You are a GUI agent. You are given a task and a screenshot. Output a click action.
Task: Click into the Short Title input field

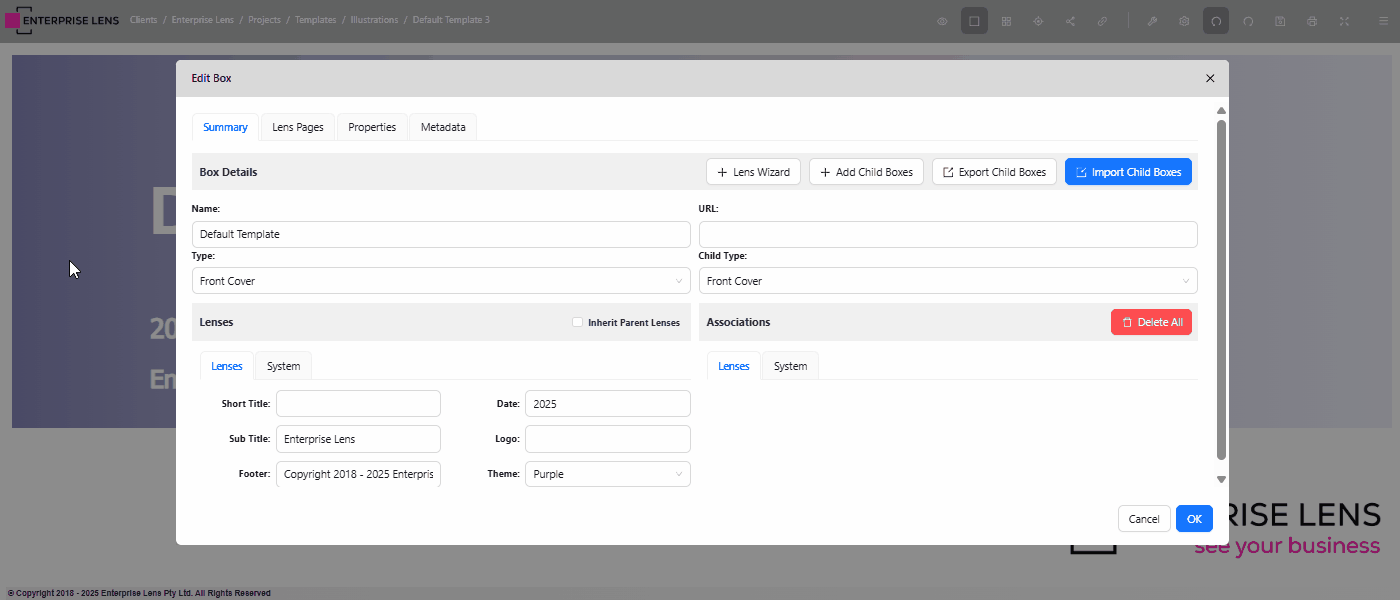tap(358, 403)
